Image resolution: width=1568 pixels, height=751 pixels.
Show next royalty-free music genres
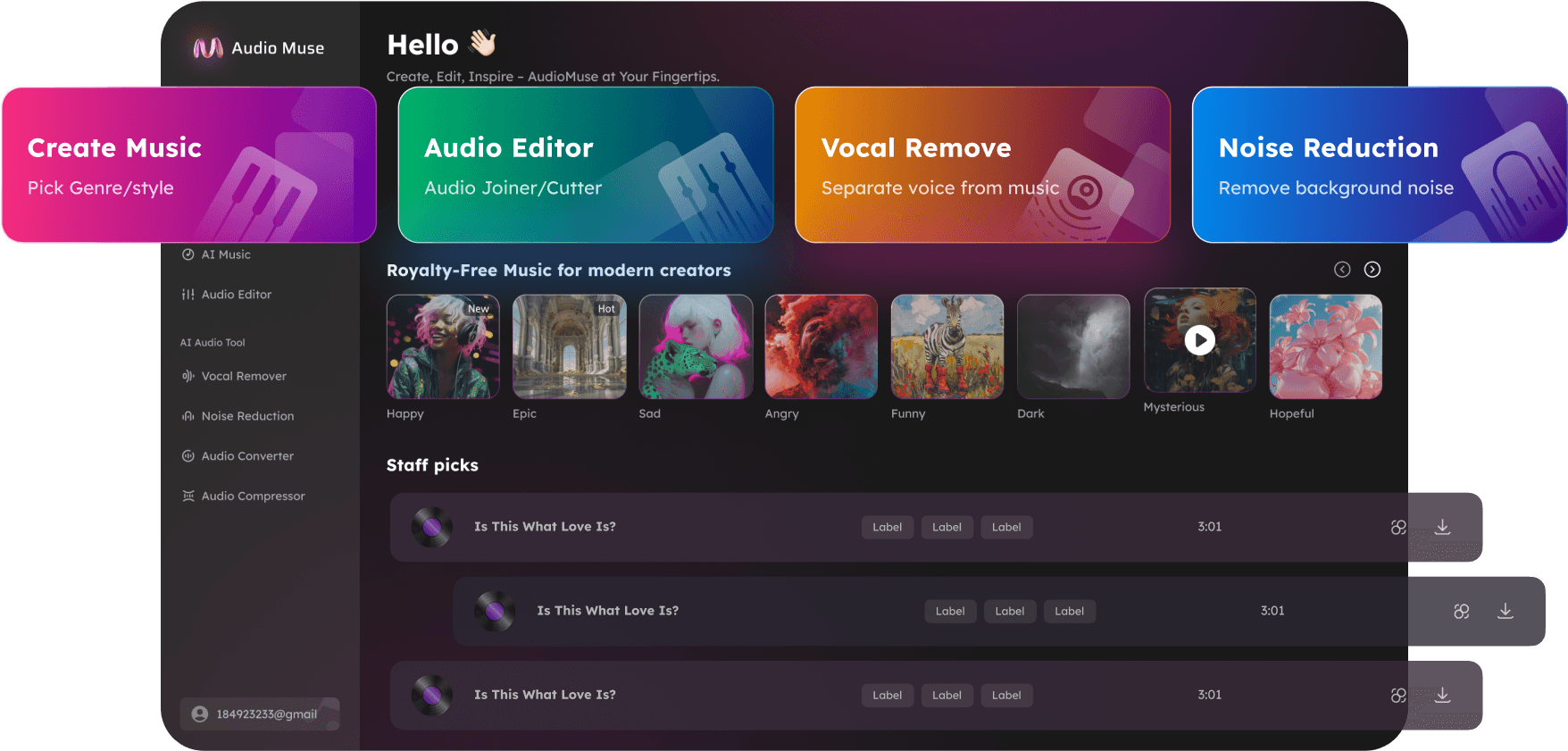pyautogui.click(x=1372, y=270)
